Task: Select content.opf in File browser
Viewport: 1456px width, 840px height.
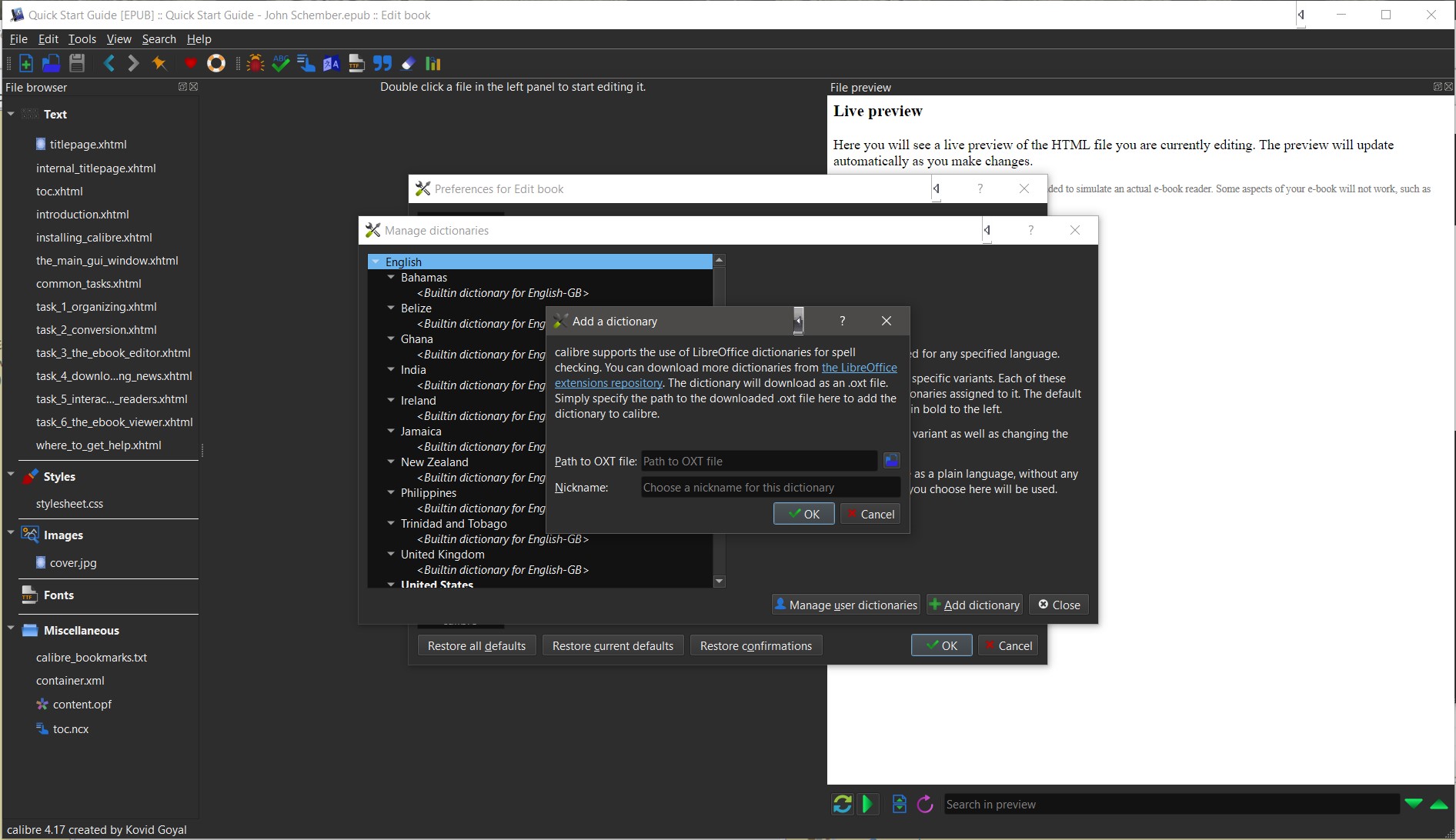Action: (x=82, y=705)
